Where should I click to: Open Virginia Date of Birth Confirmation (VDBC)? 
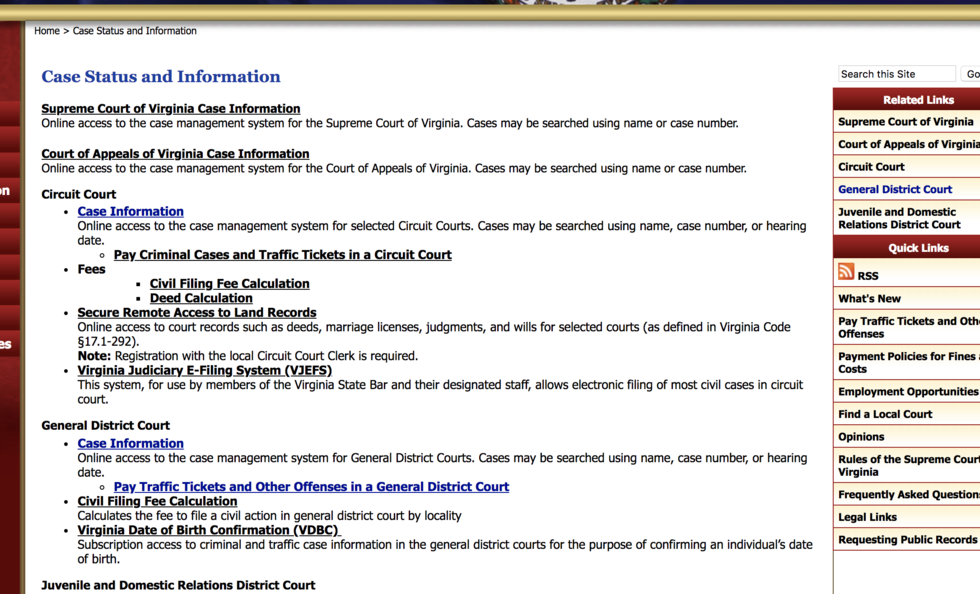click(x=208, y=530)
